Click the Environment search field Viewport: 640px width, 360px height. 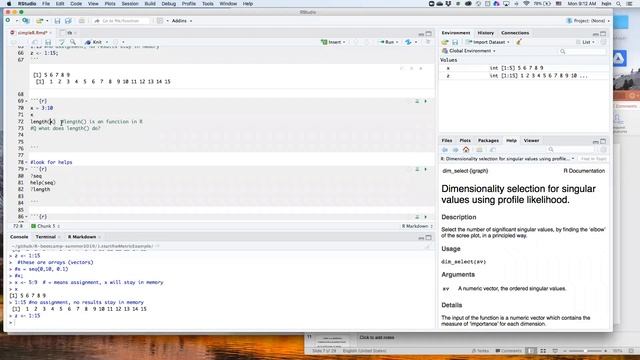point(583,51)
